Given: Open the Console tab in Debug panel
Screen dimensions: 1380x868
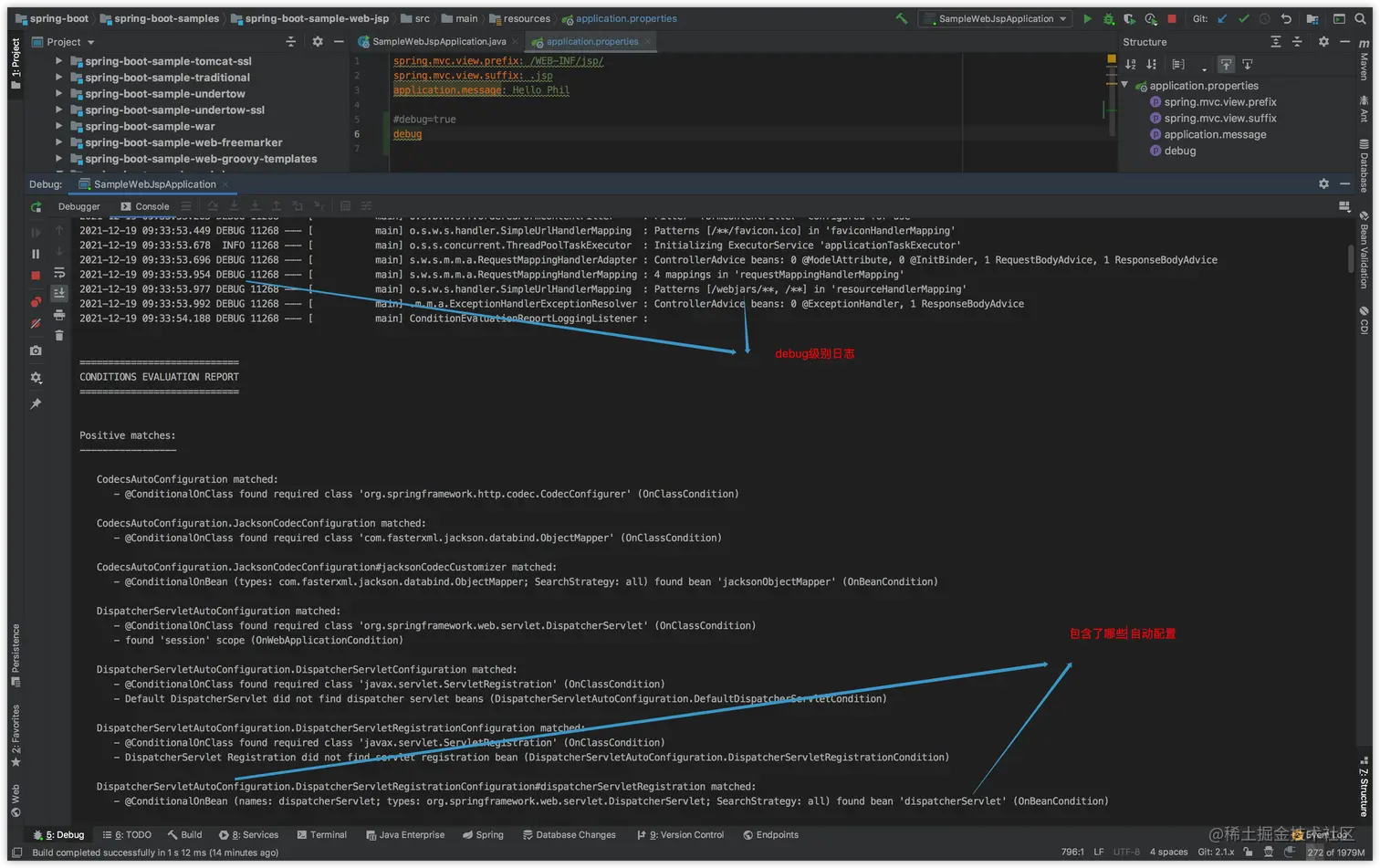Looking at the screenshot, I should 152,205.
